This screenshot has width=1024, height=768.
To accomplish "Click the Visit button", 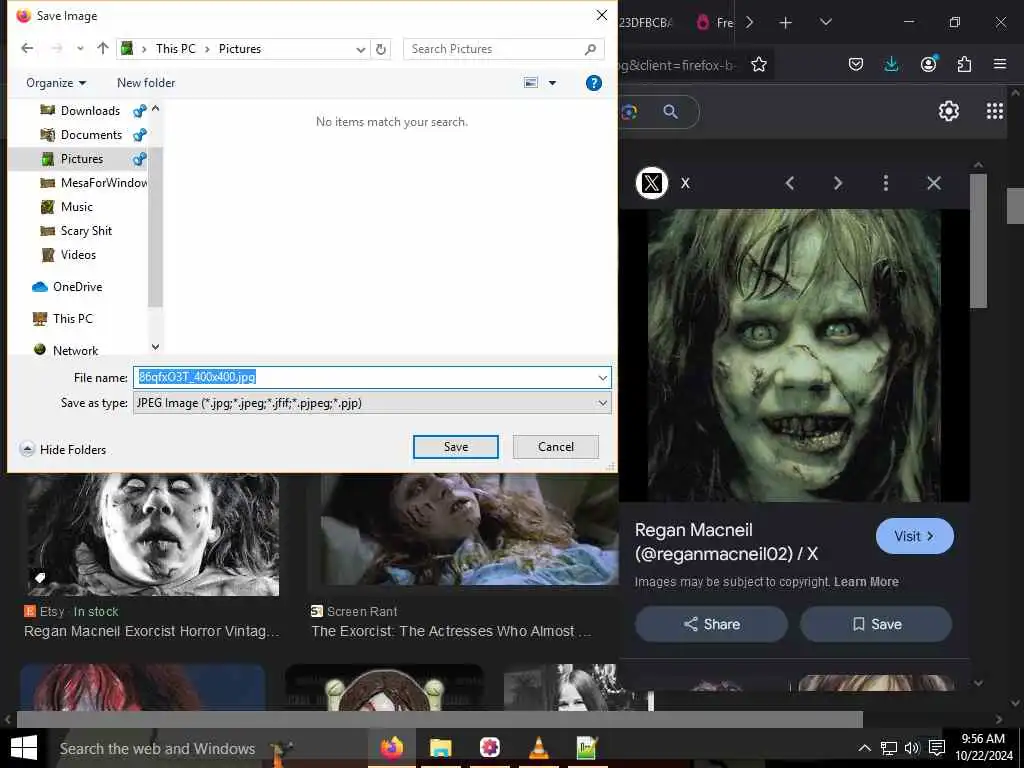I will pyautogui.click(x=914, y=536).
